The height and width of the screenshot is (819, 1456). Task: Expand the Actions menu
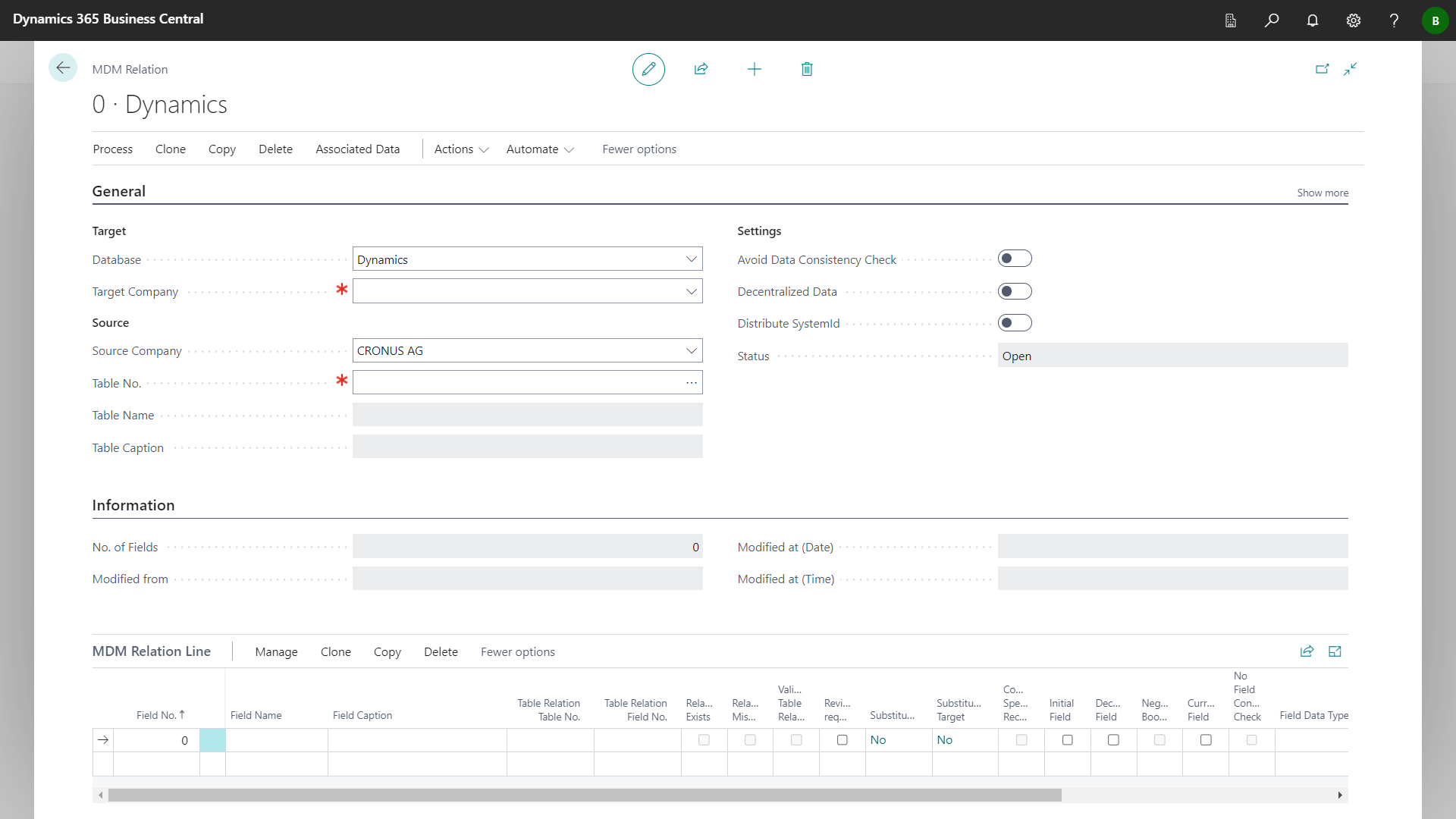[x=461, y=149]
